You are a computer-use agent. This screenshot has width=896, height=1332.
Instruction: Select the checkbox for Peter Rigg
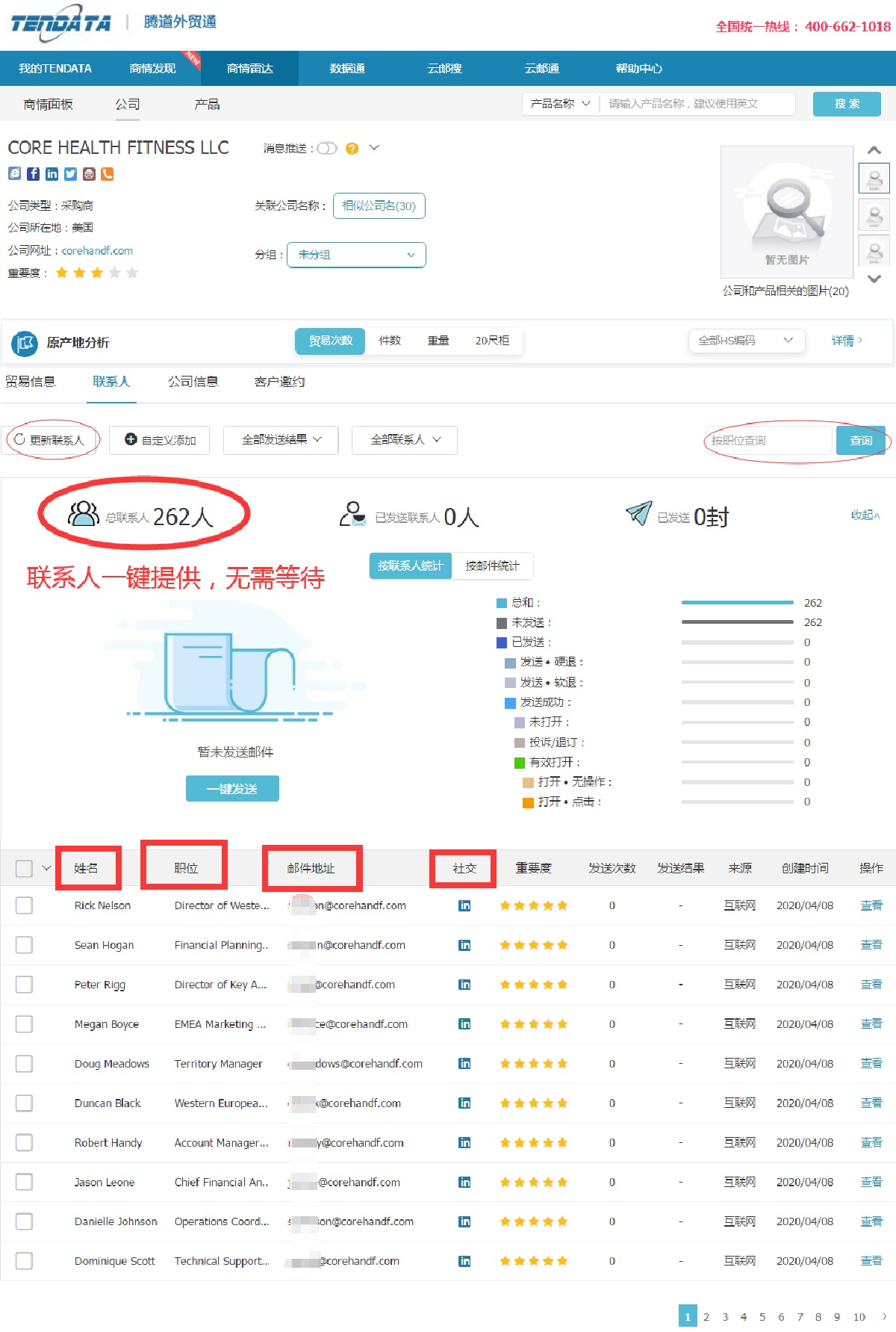tap(24, 985)
